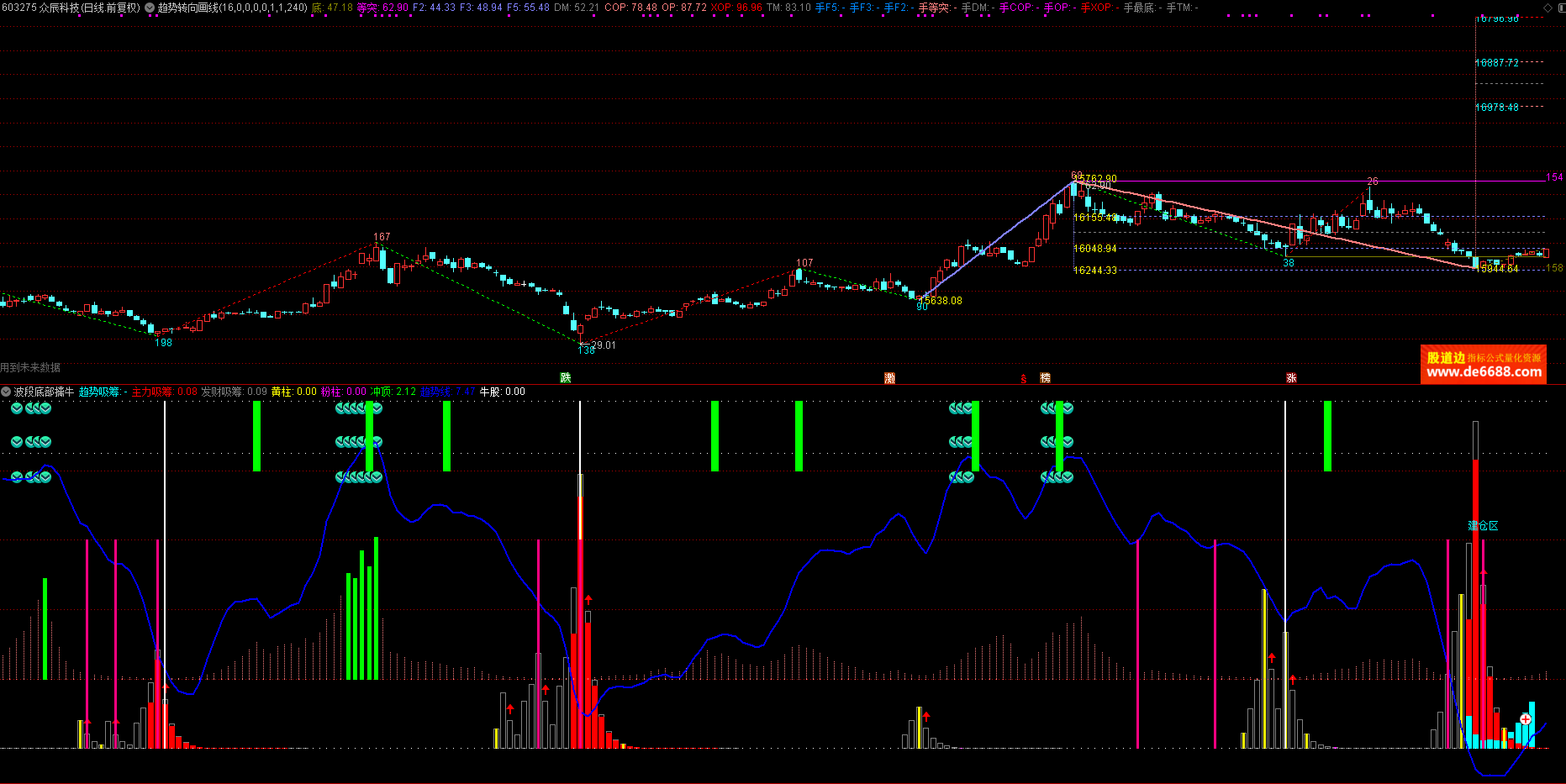Click the 16887.72 price level on axis
The height and width of the screenshot is (784, 1566).
[x=1496, y=63]
